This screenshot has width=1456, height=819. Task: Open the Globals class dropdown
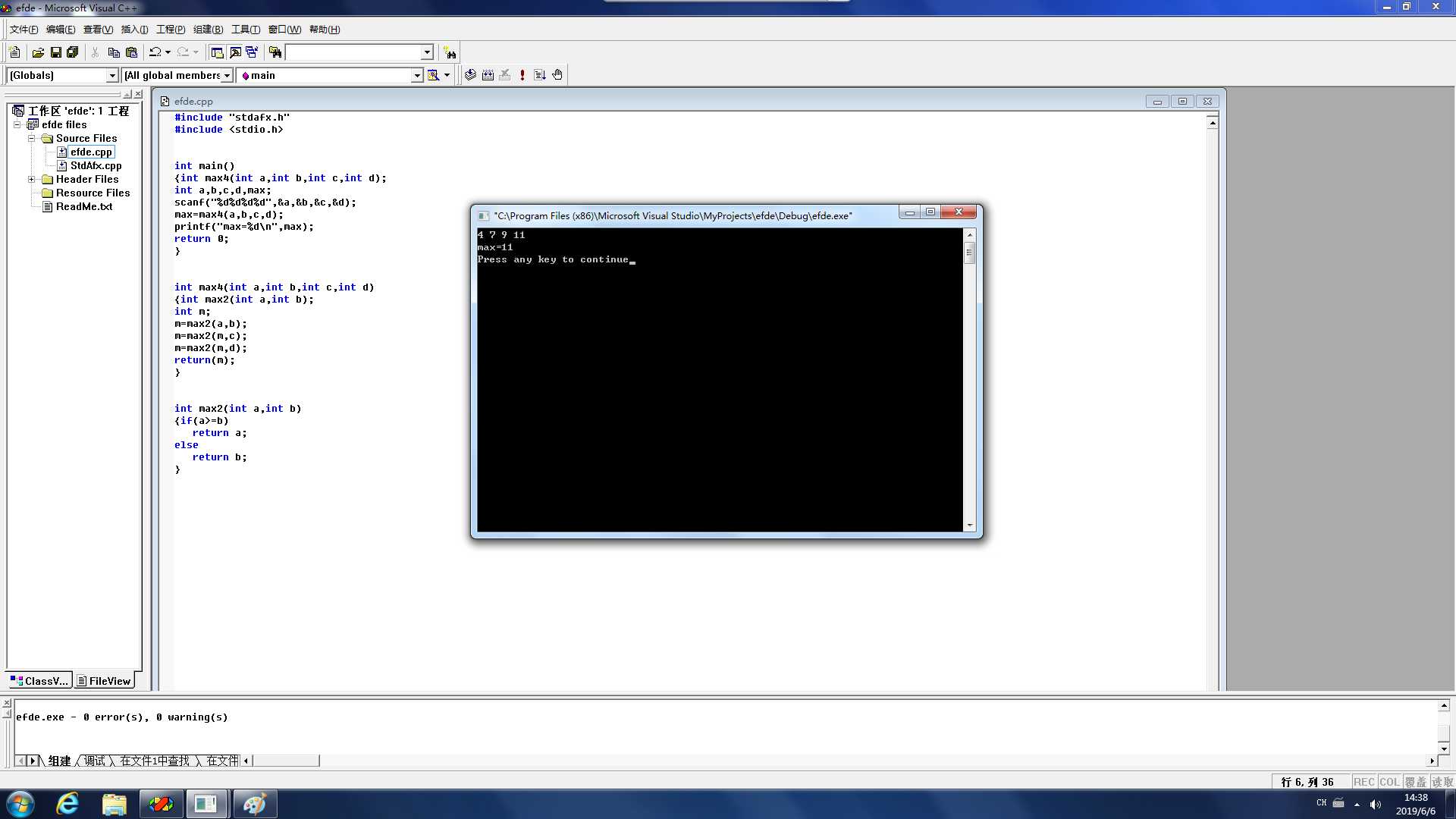(112, 76)
